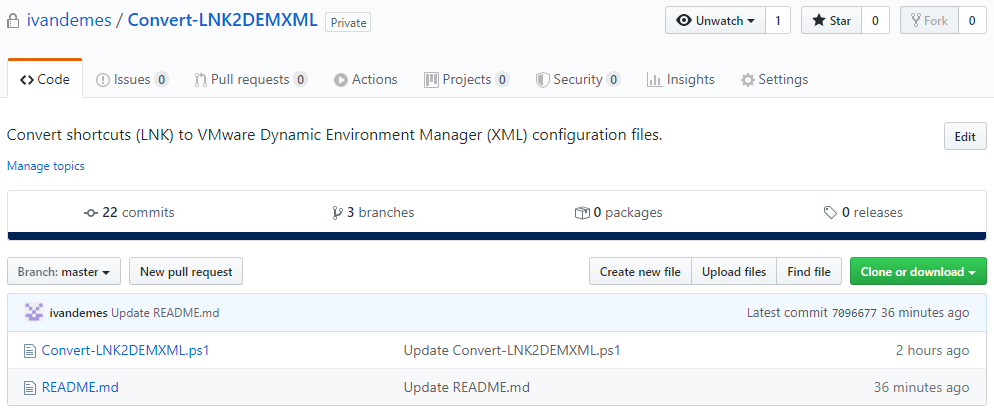Screen dimensions: 994x413
Task: Click New pull request button
Action: tap(186, 272)
